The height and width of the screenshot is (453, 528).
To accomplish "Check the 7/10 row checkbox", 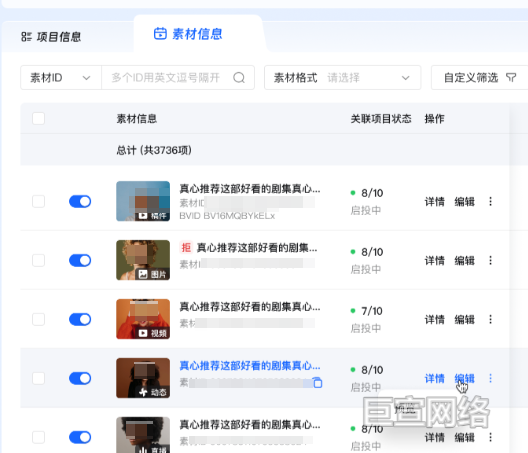I will pyautogui.click(x=38, y=319).
